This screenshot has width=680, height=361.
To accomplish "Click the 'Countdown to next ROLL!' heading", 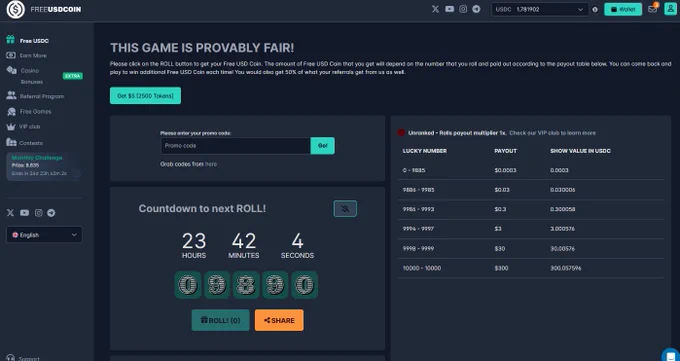I will (202, 208).
